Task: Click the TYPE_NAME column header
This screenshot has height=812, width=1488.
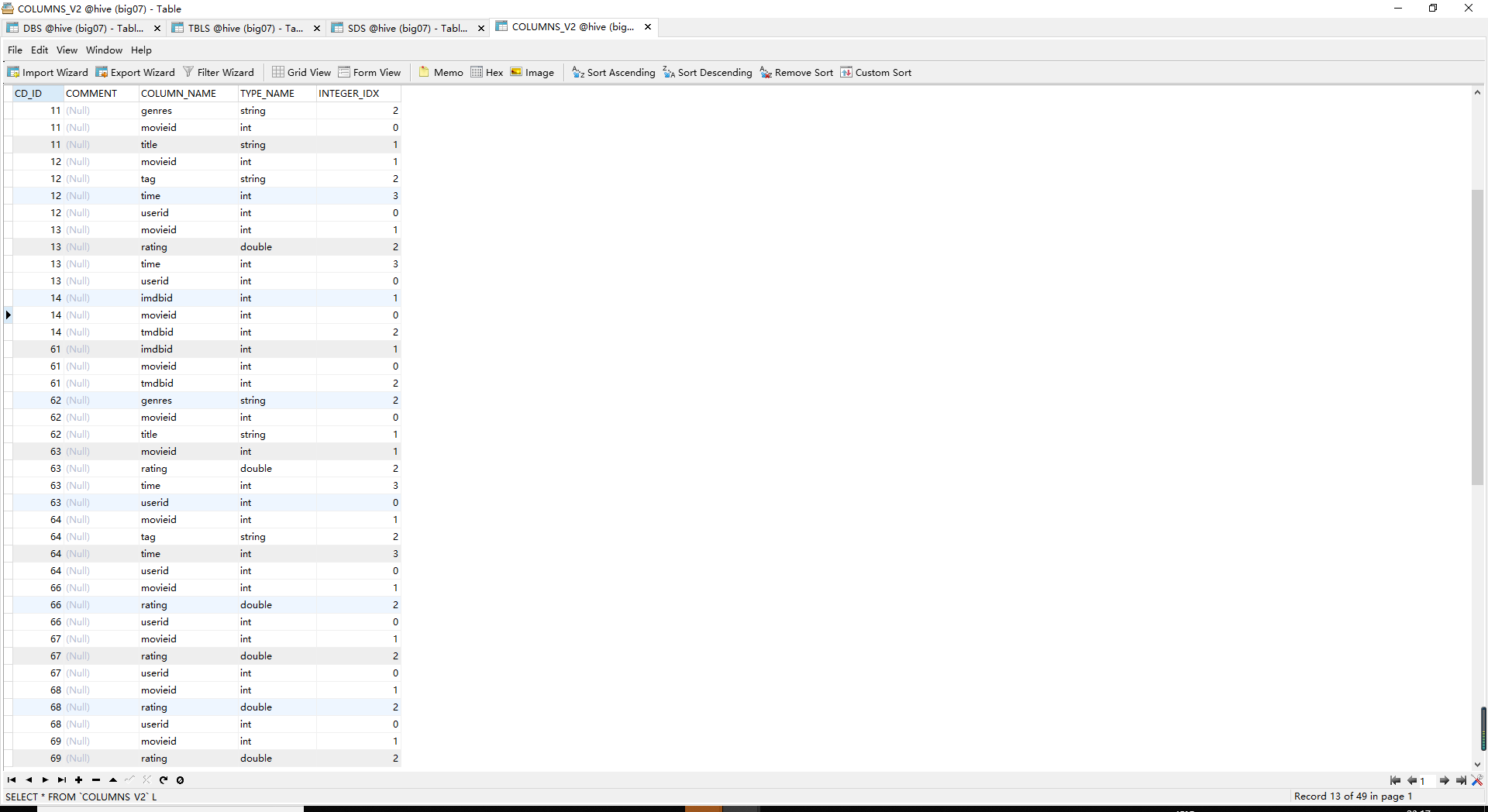Action: click(277, 93)
